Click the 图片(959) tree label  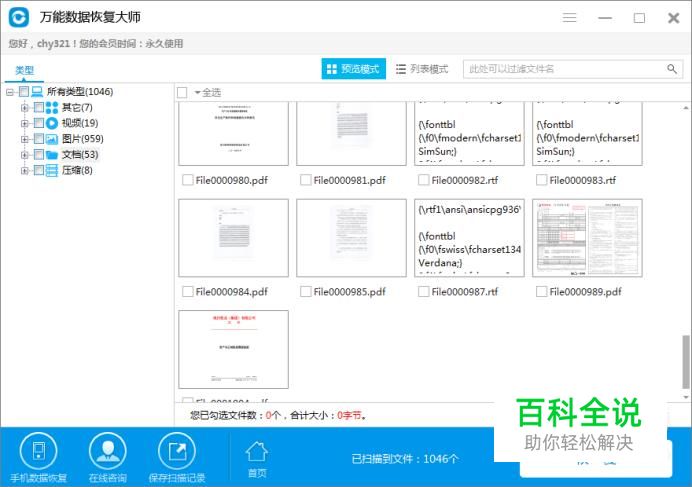click(x=83, y=139)
